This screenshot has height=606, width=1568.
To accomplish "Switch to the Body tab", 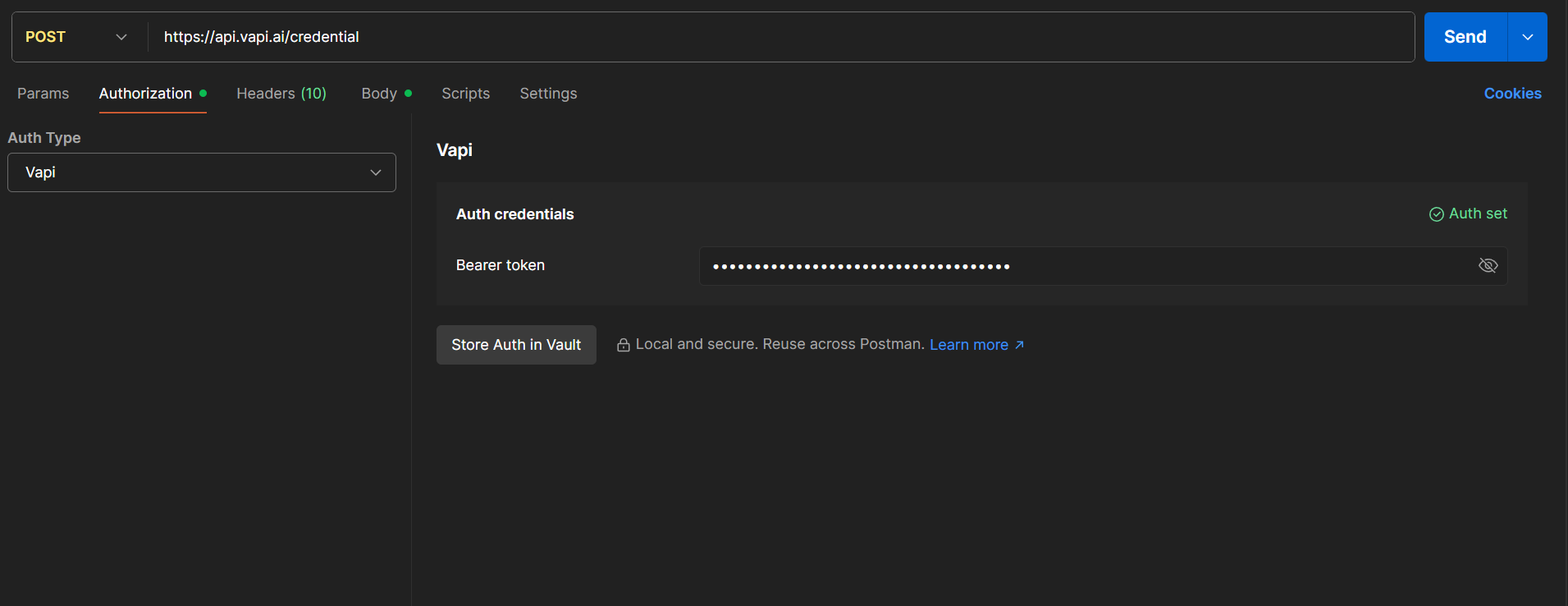I will pyautogui.click(x=386, y=94).
